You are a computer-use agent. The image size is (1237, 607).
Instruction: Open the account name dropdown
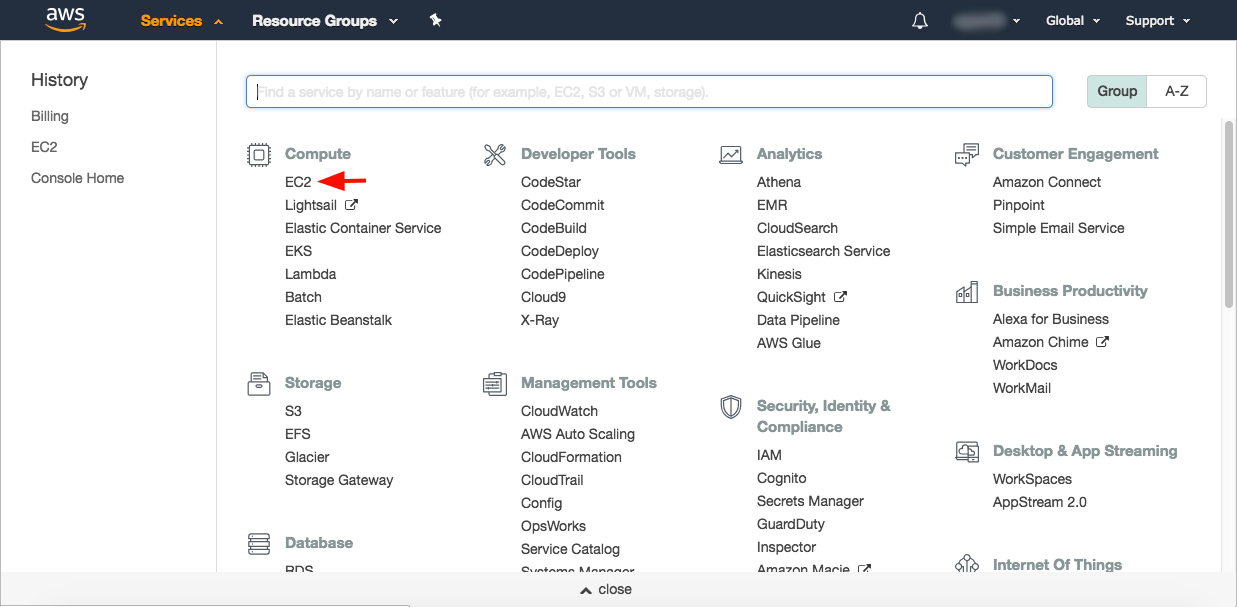click(x=985, y=21)
